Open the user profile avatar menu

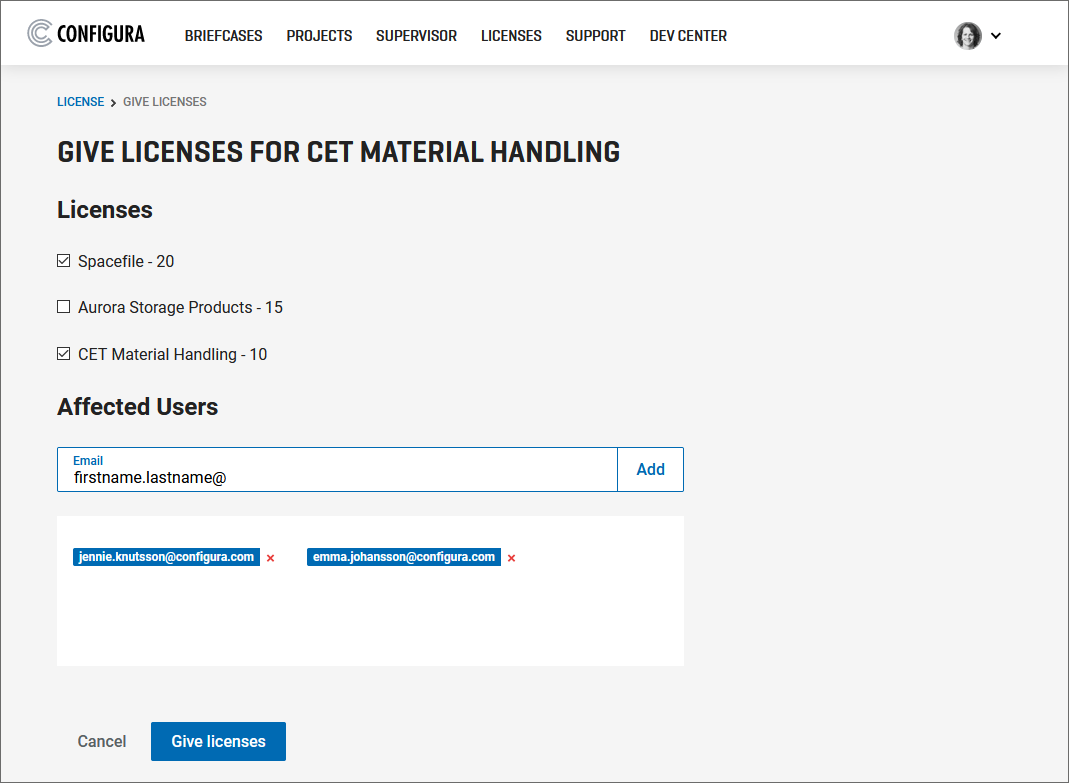(967, 35)
